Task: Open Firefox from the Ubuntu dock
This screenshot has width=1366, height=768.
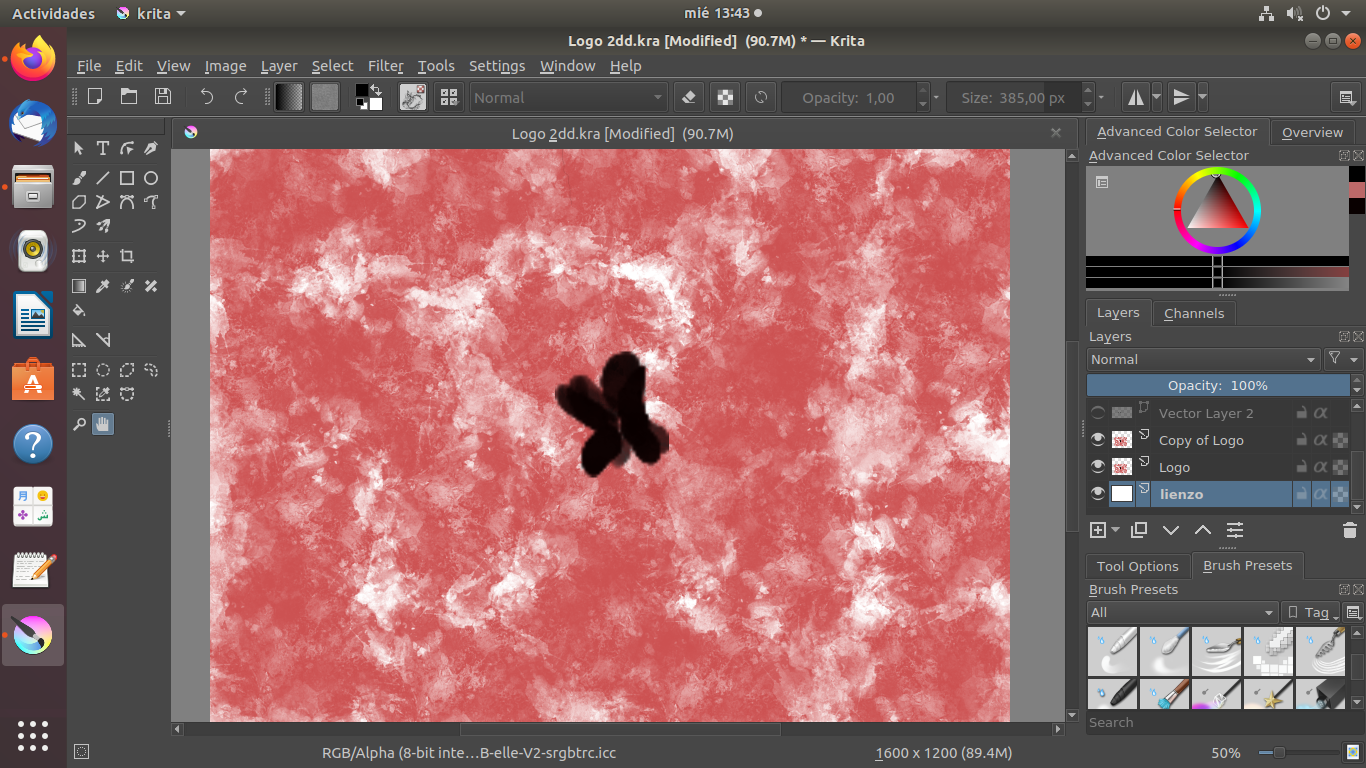Action: tap(33, 58)
